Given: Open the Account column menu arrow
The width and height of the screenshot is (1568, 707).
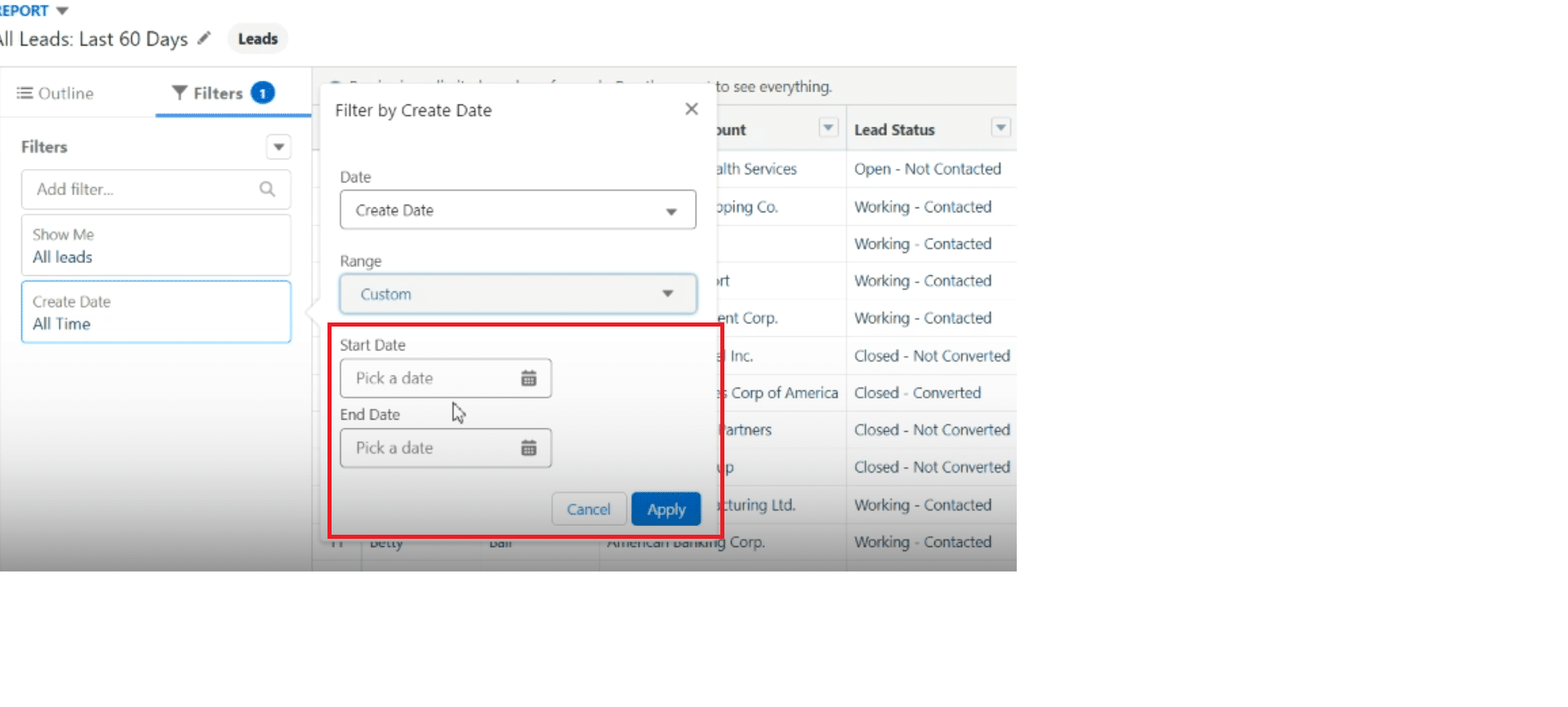Looking at the screenshot, I should pos(828,128).
